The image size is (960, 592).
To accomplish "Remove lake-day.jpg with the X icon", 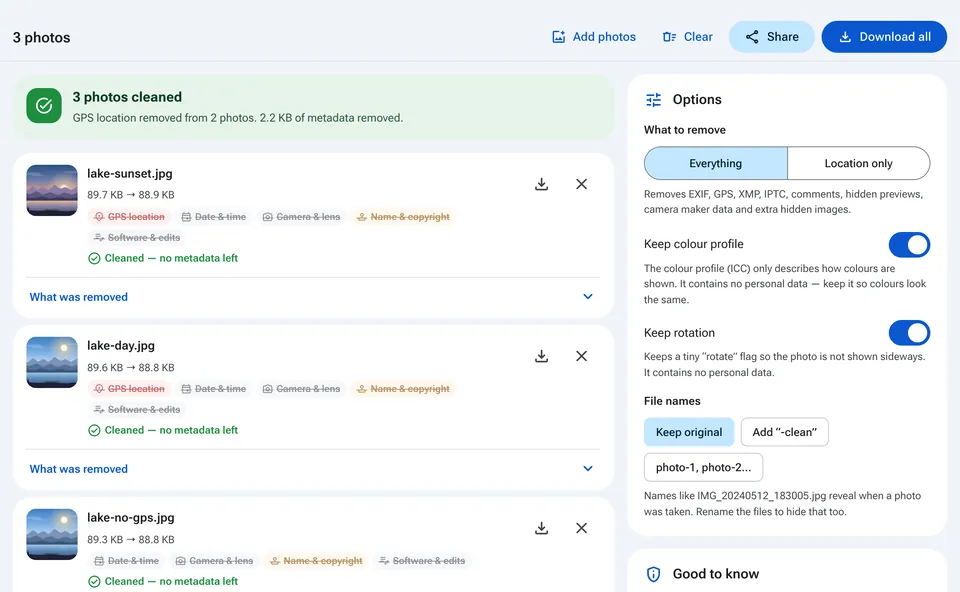I will (x=582, y=356).
